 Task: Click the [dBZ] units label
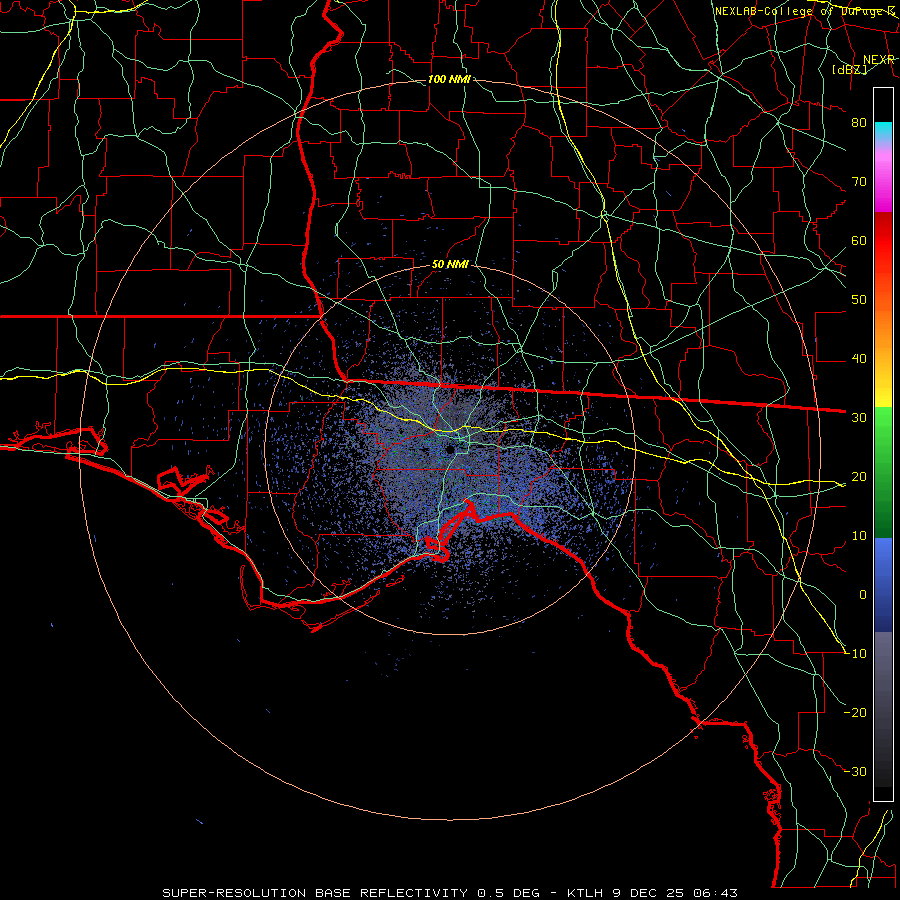(849, 70)
